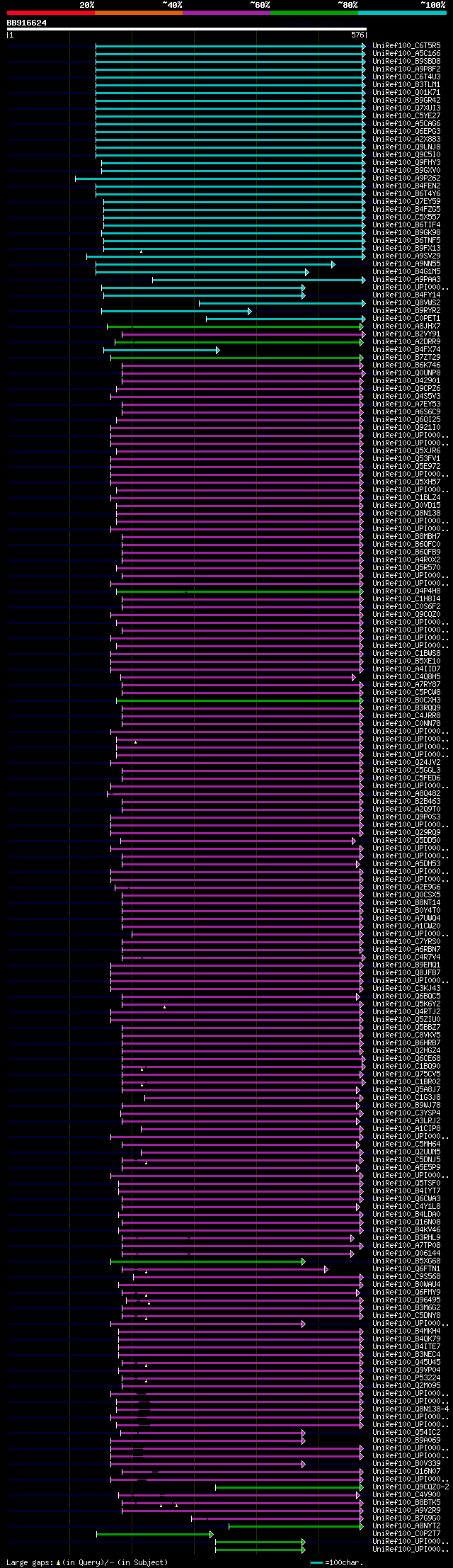Click hit UniRef100_C4V900
The width and height of the screenshot is (453, 1568).
[406, 1494]
